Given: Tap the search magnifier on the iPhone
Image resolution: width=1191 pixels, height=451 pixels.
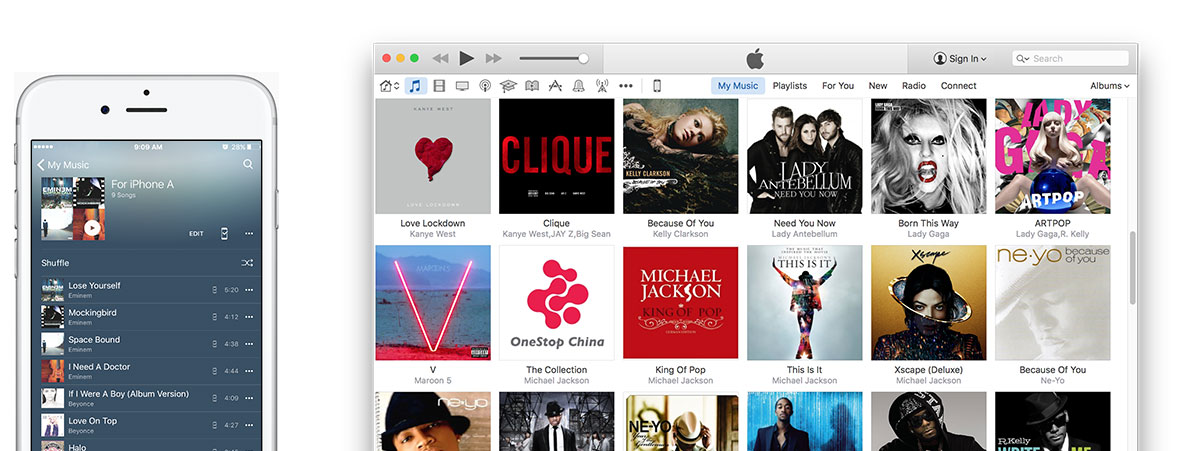Looking at the screenshot, I should pyautogui.click(x=248, y=164).
